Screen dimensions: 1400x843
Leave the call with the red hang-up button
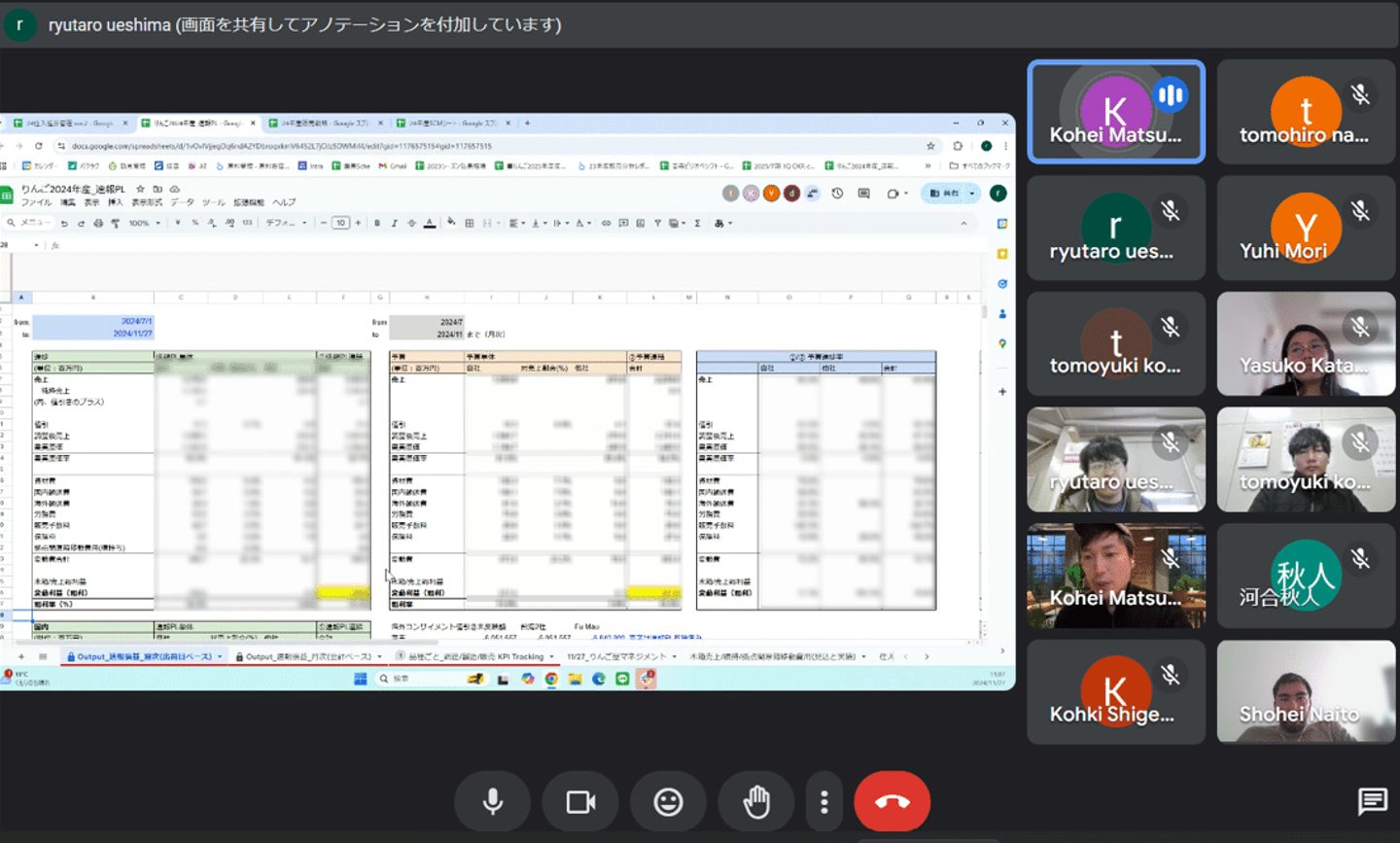tap(892, 801)
